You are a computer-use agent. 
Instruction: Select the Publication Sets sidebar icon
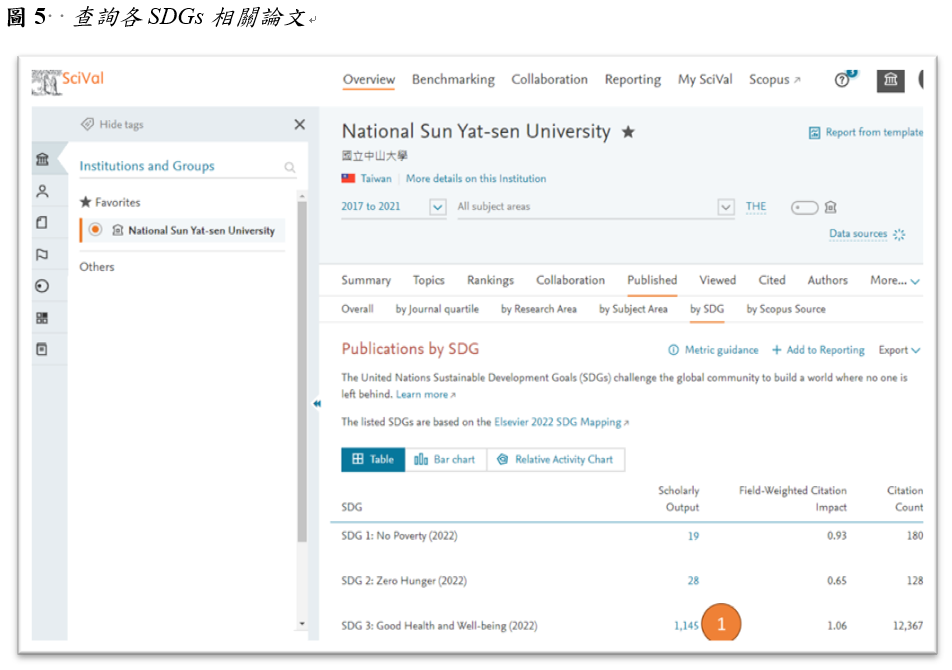point(42,223)
